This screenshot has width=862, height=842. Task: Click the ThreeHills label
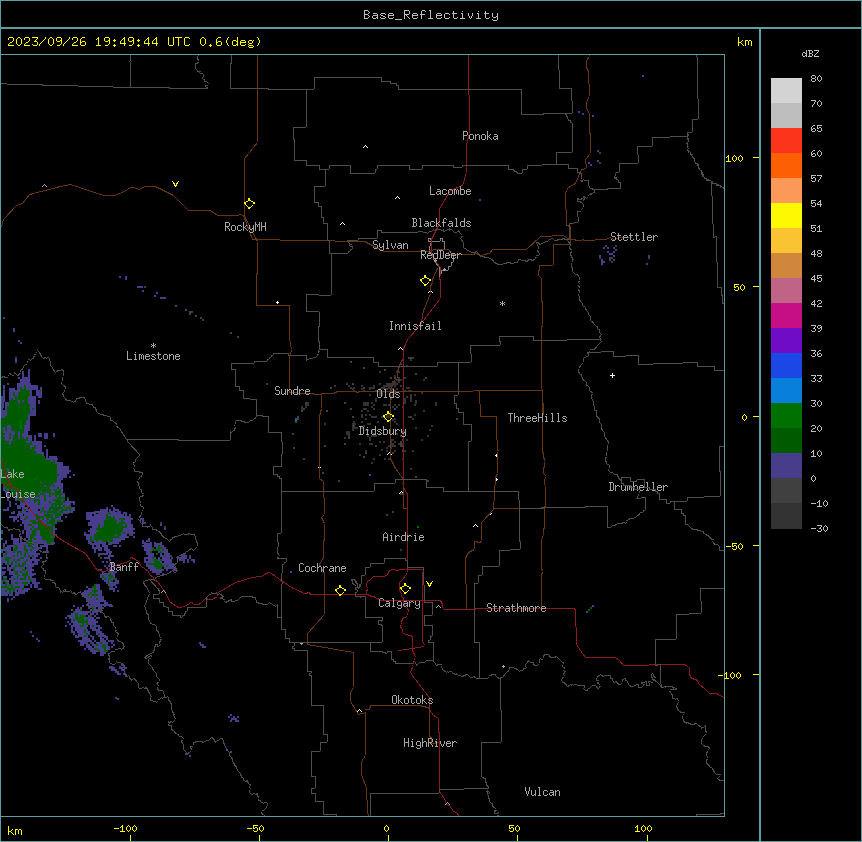[x=537, y=418]
